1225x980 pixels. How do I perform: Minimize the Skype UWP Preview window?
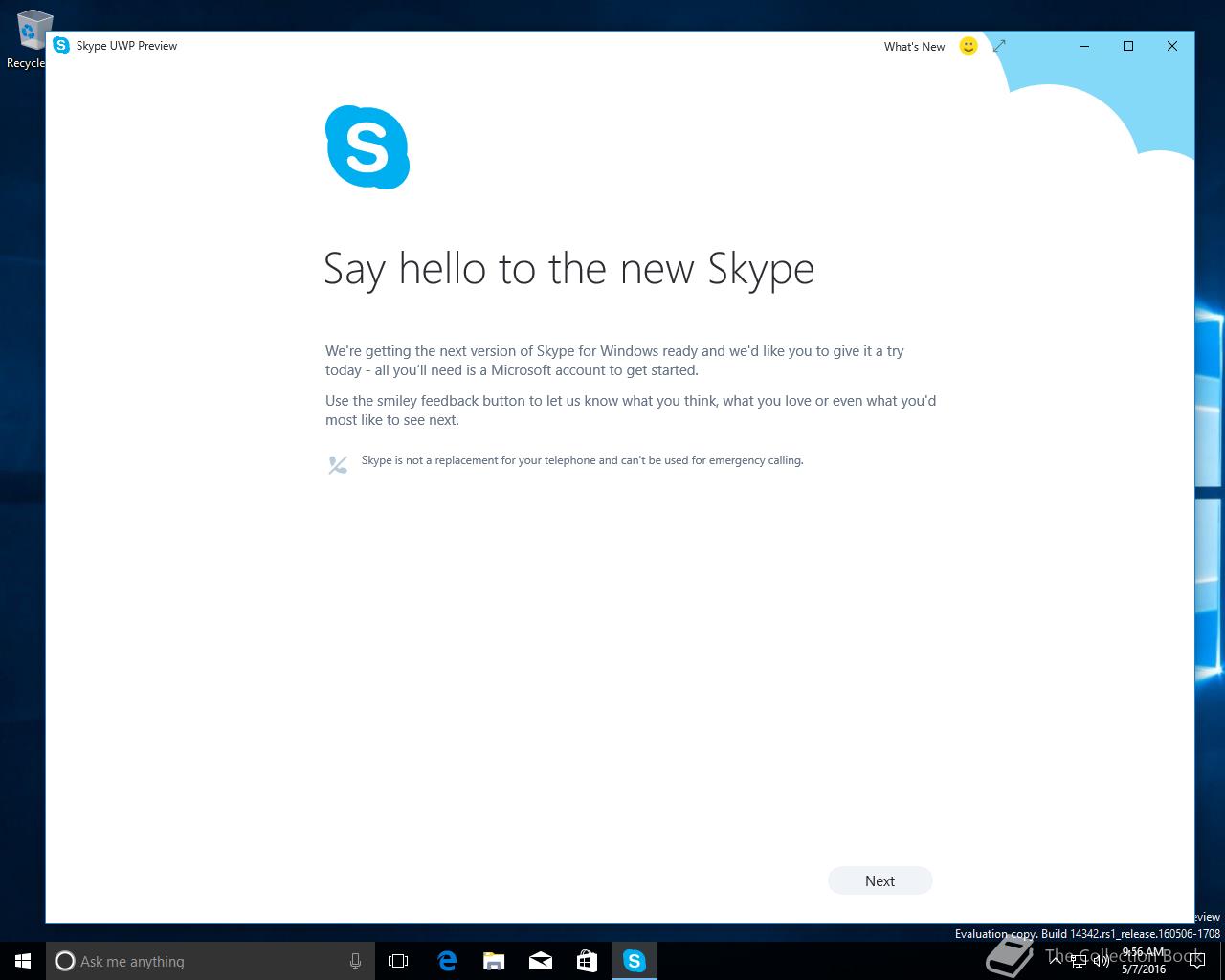(x=1084, y=46)
